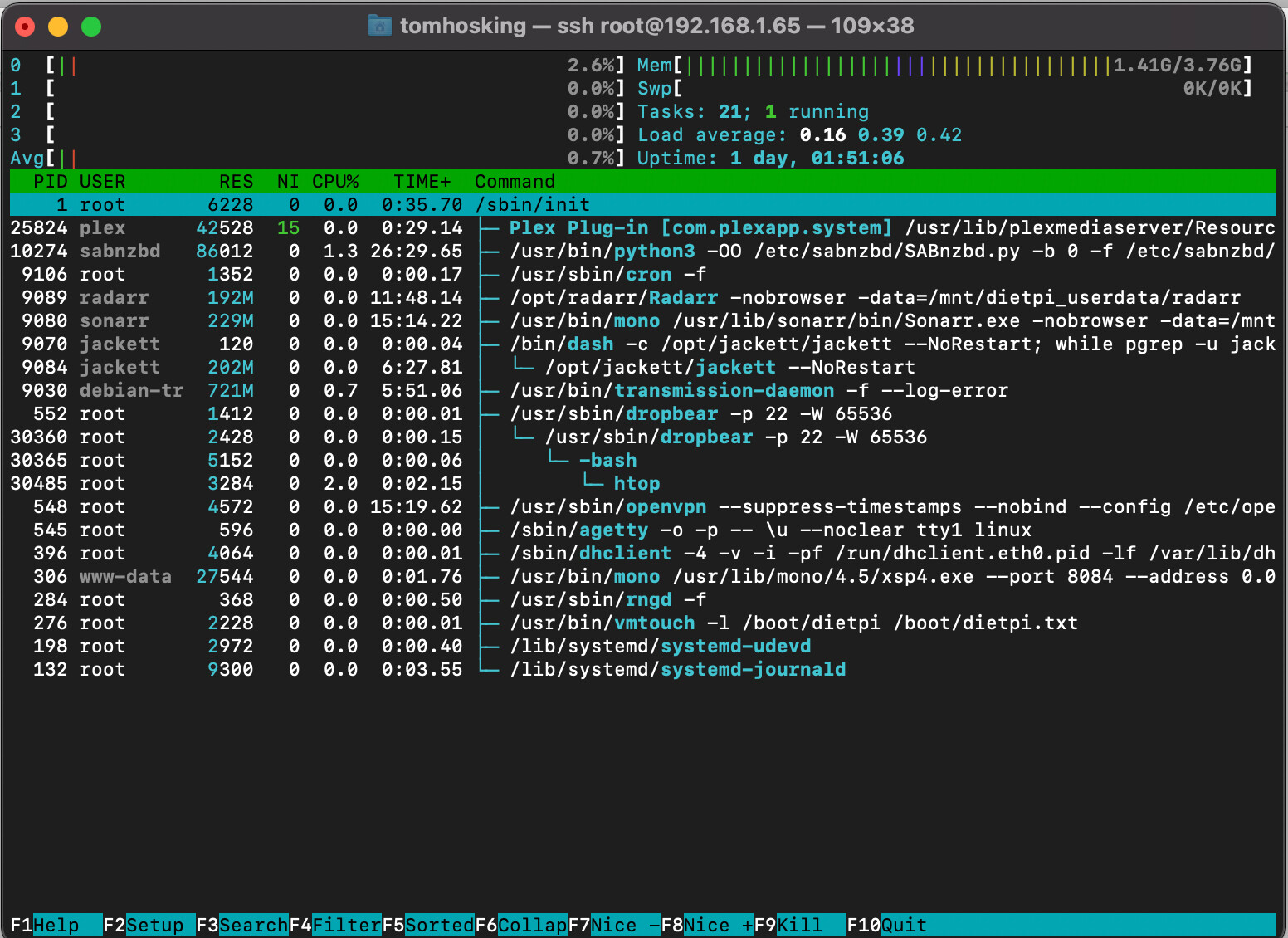Viewport: 1288px width, 938px height.
Task: Click the 229M RES value for sonarr
Action: (x=231, y=320)
